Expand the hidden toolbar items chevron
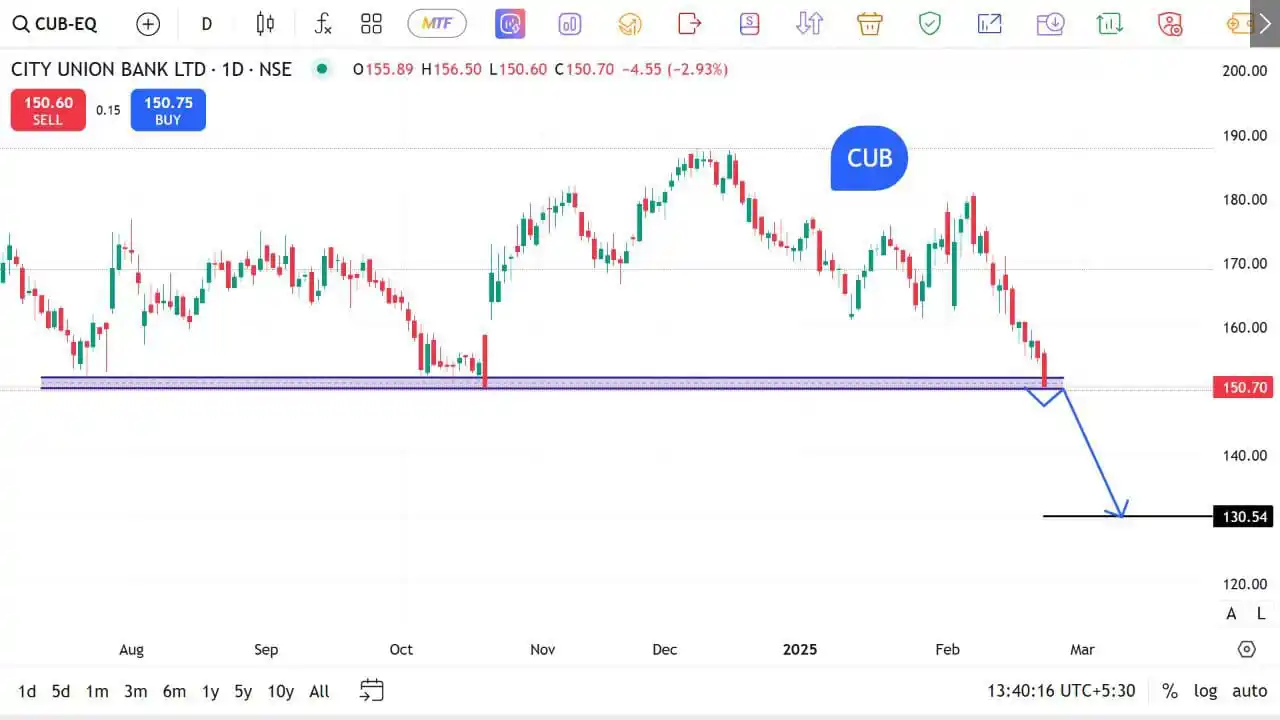Screen dimensions: 1280x720 [x=1264, y=23]
